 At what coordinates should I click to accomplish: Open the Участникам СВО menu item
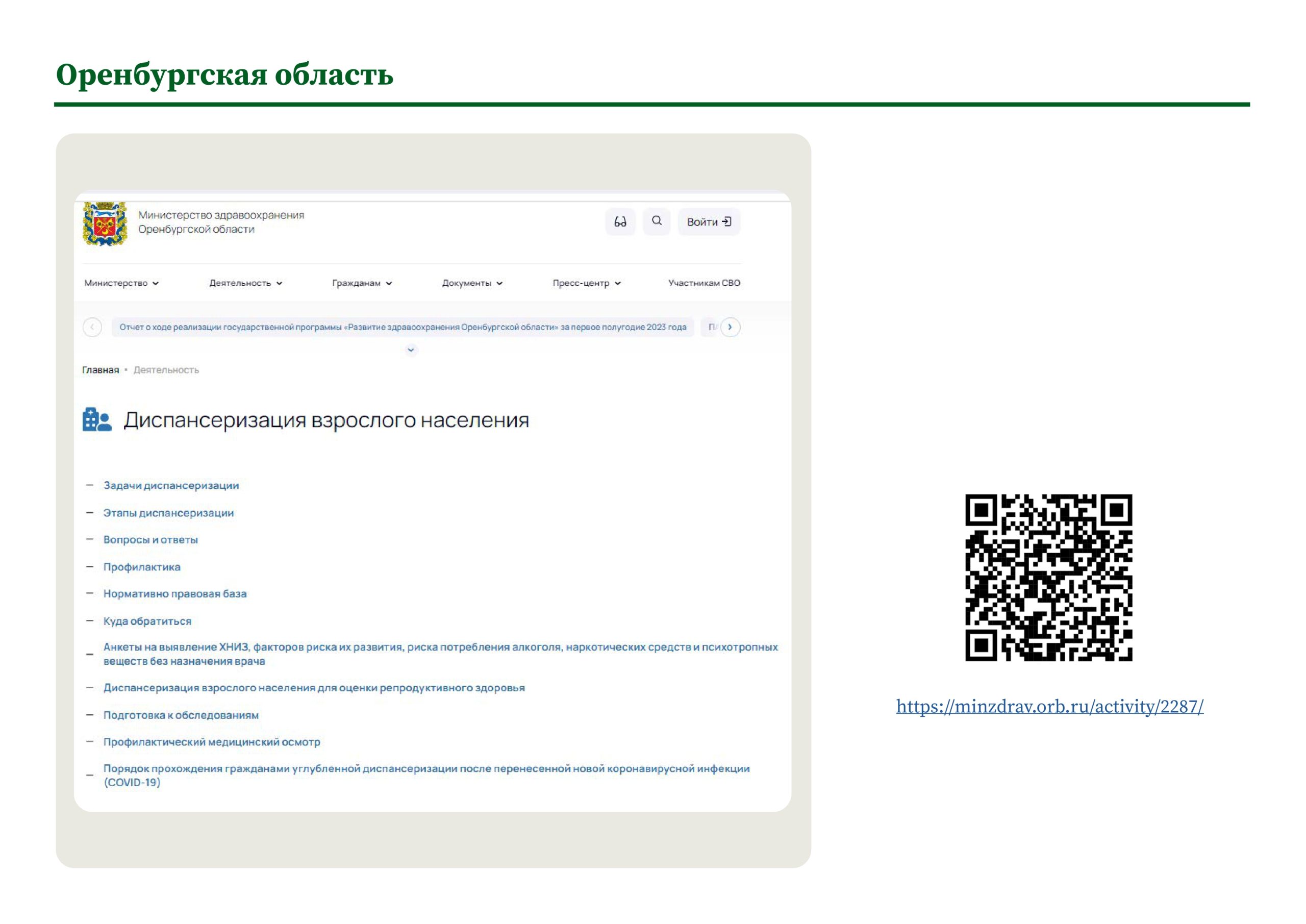704,283
